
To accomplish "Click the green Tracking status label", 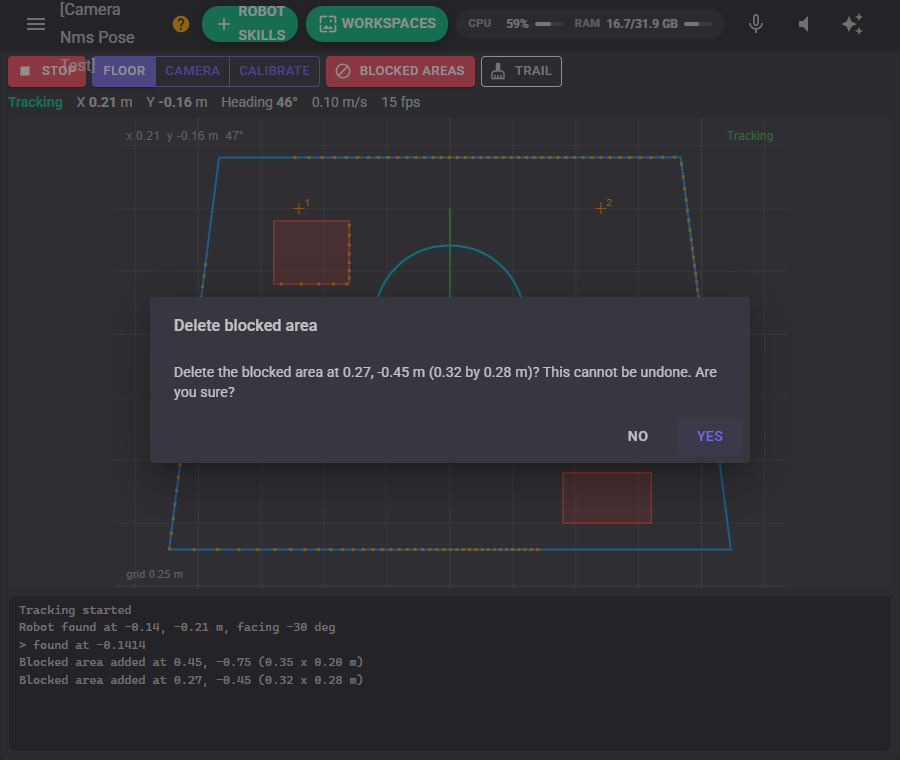I will (x=35, y=102).
